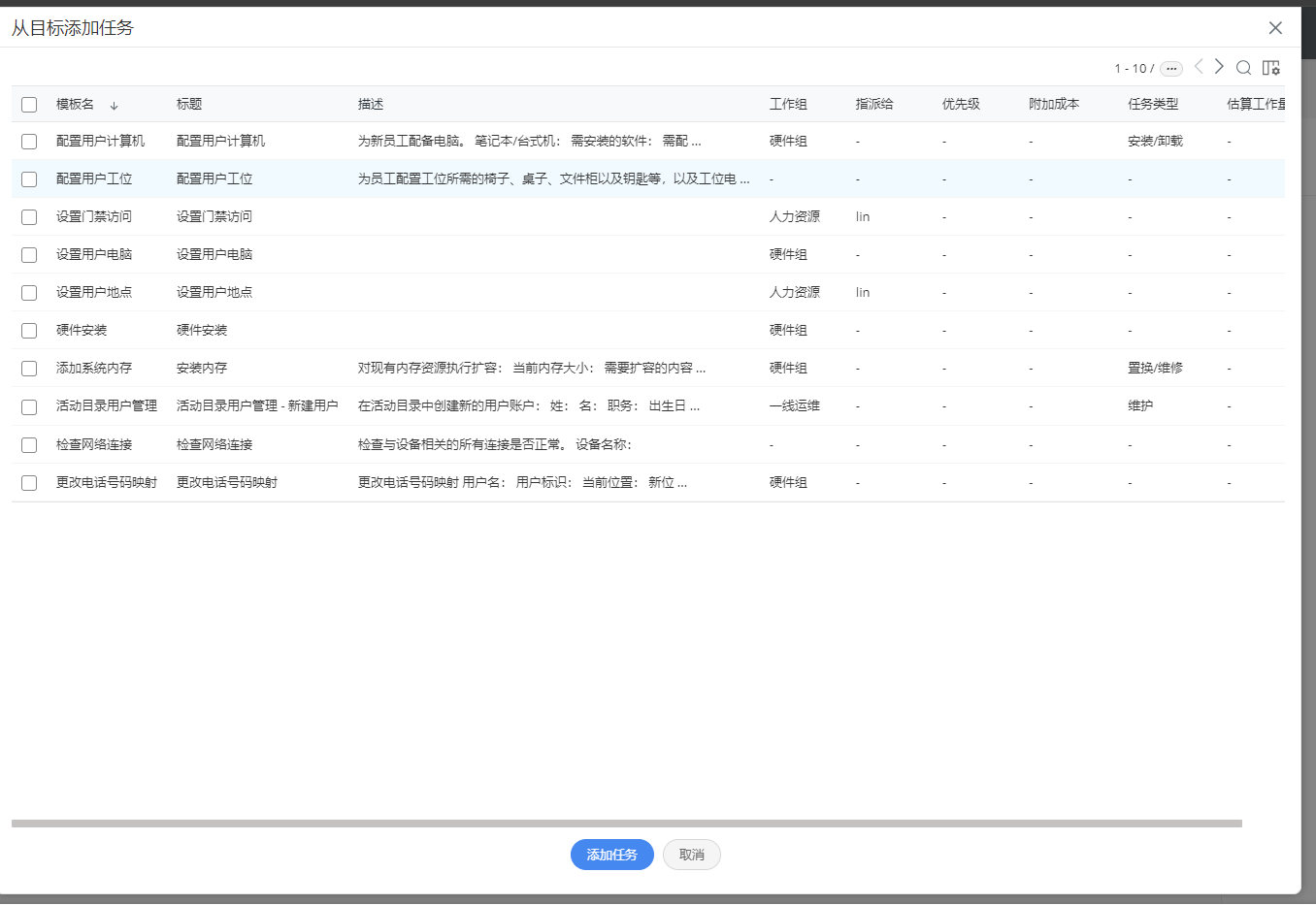
Task: Toggle the select-all header checkbox
Action: [29, 105]
